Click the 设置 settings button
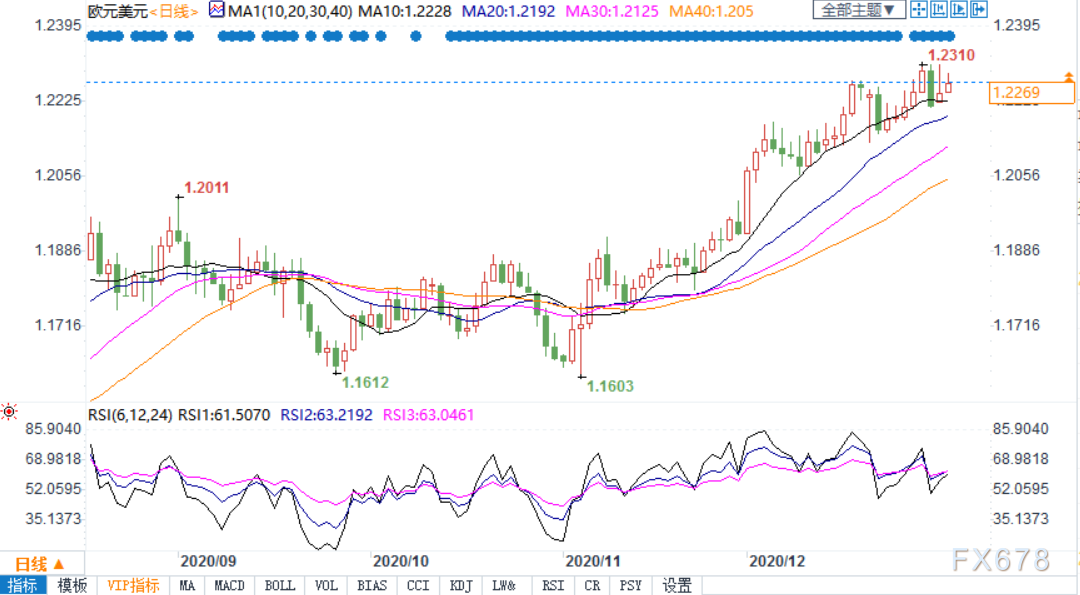 tap(677, 585)
